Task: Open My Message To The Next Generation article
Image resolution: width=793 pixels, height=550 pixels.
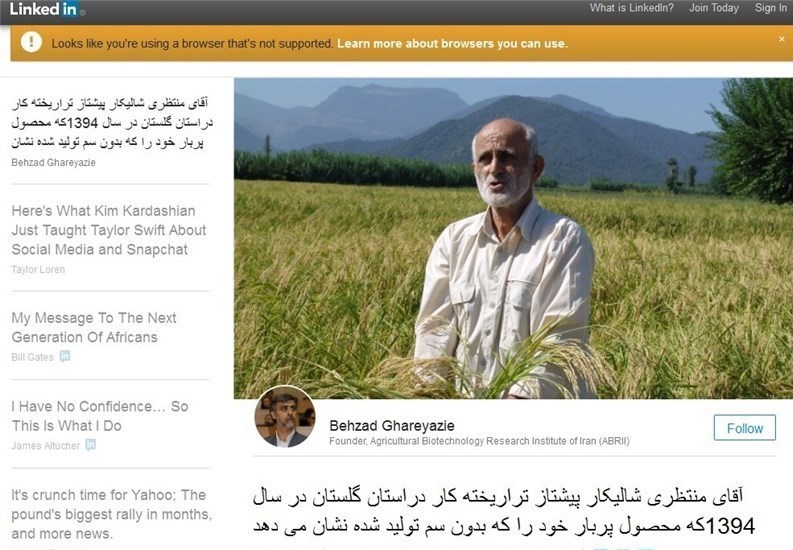Action: point(94,328)
